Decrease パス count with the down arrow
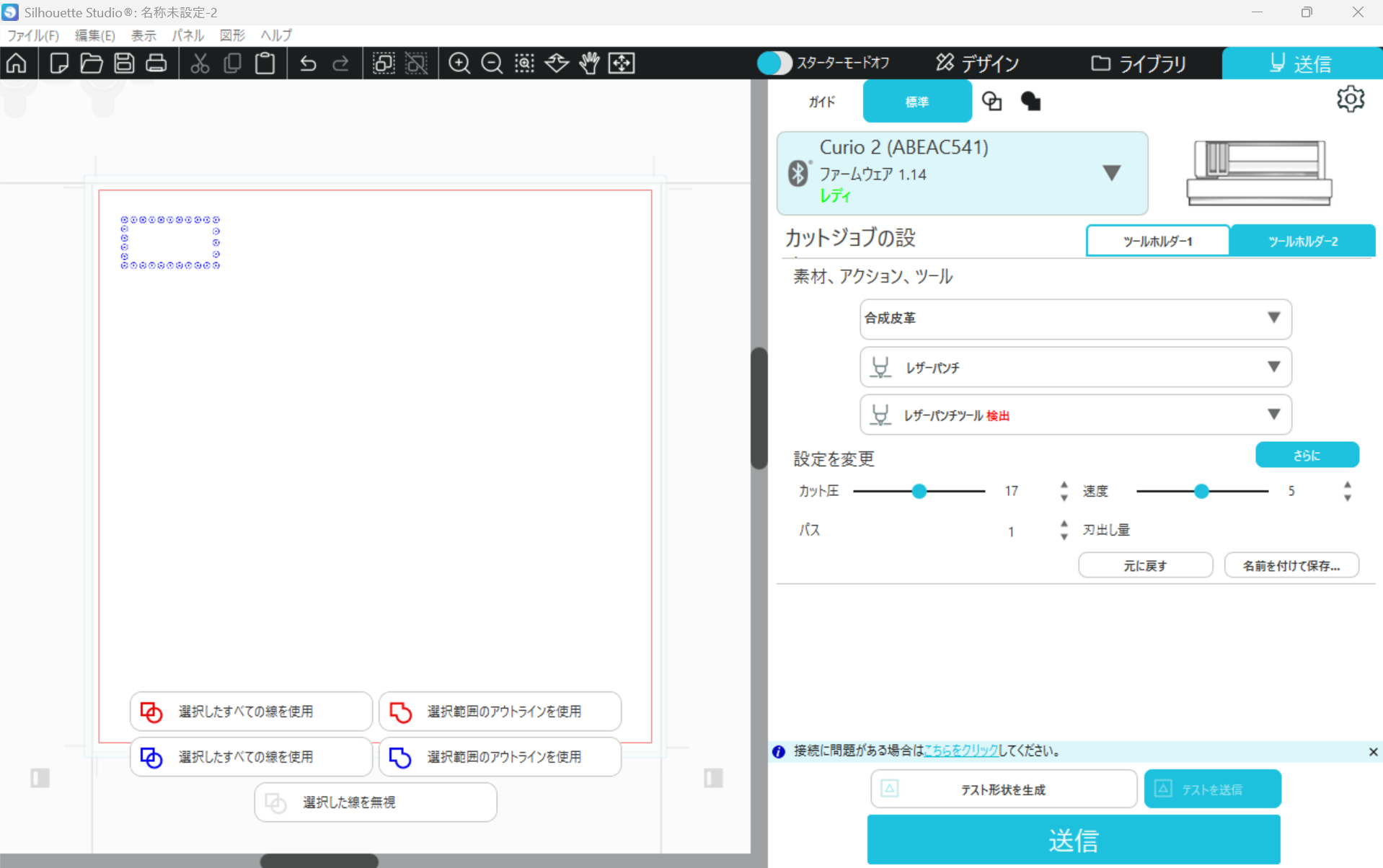 pyautogui.click(x=1064, y=536)
